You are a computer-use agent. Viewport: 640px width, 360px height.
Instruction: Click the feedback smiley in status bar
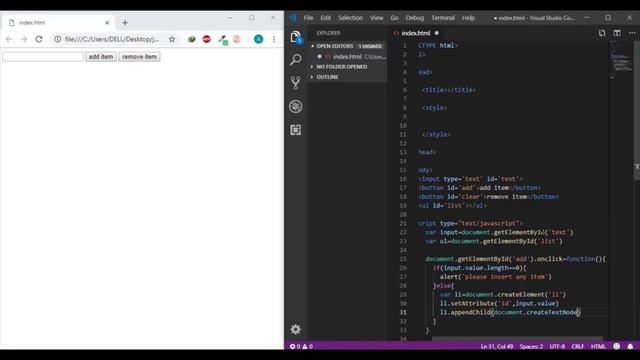pyautogui.click(x=616, y=346)
